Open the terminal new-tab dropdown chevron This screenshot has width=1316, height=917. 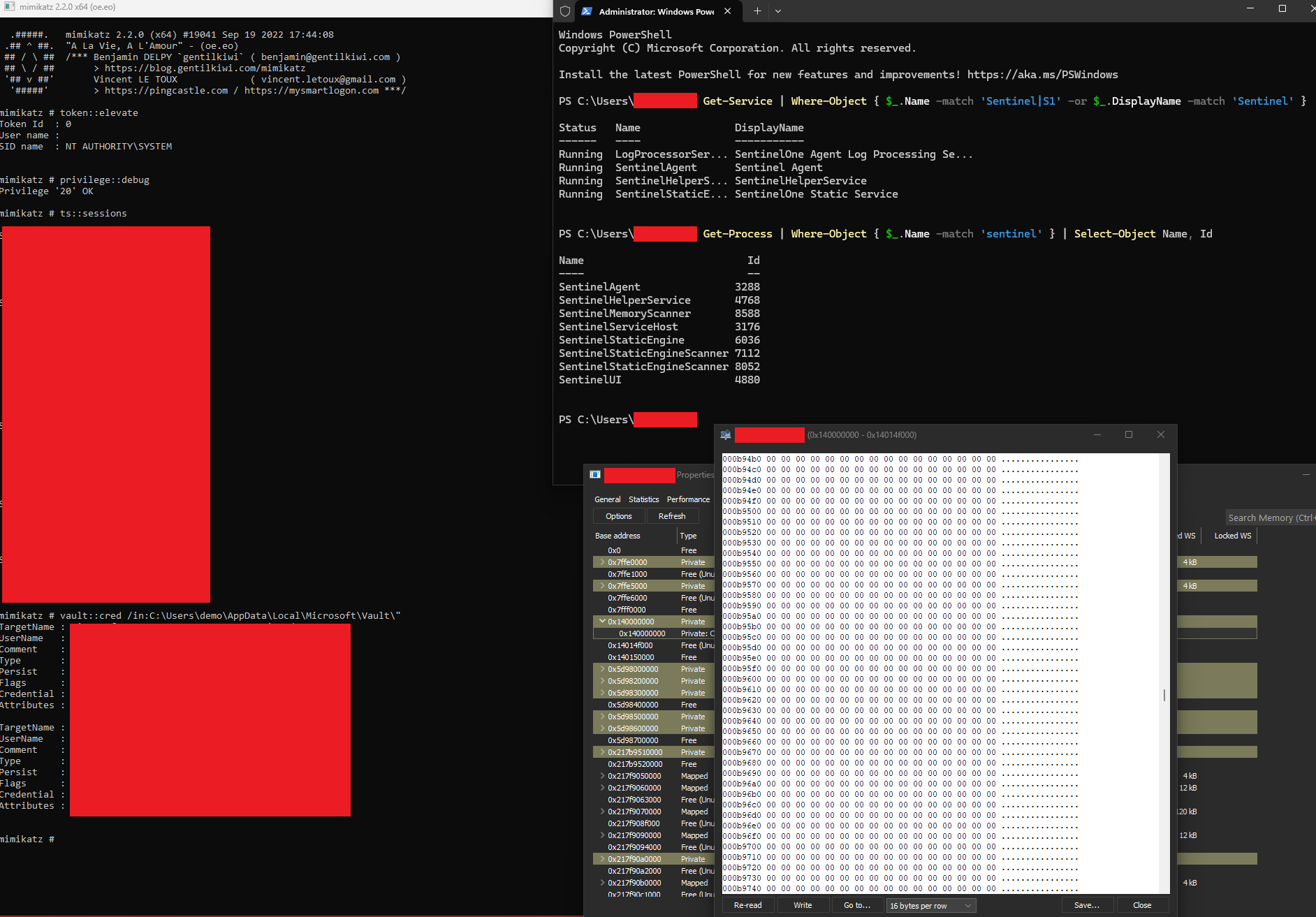[778, 11]
